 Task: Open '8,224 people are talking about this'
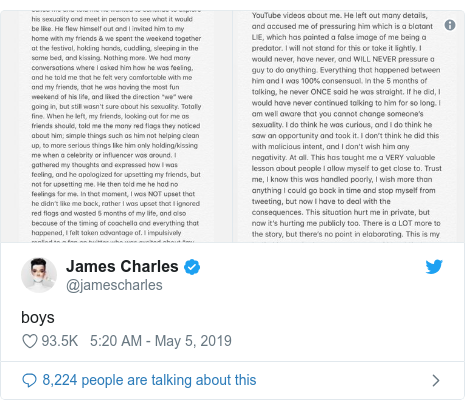point(149,380)
